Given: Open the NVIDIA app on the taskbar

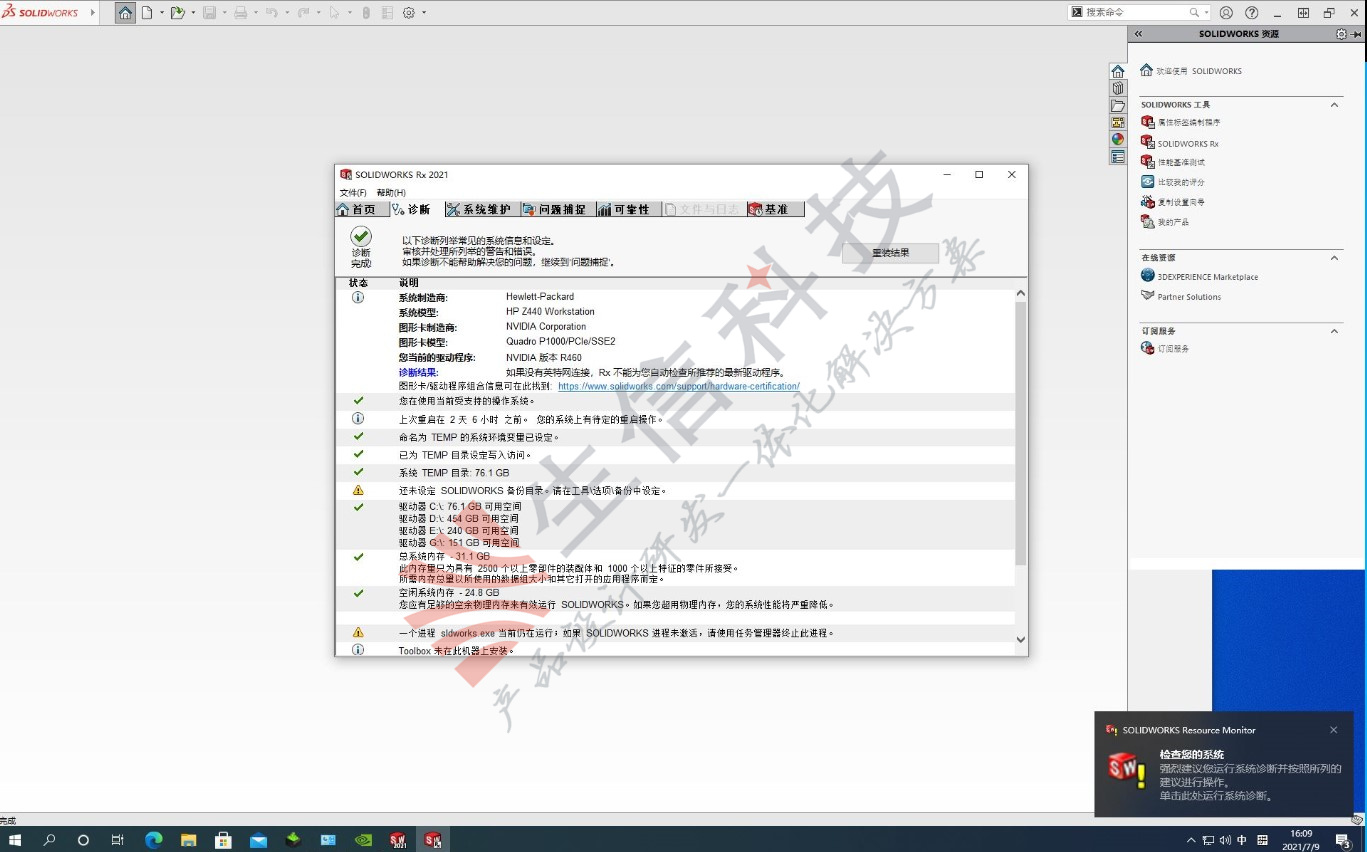Looking at the screenshot, I should coord(363,840).
